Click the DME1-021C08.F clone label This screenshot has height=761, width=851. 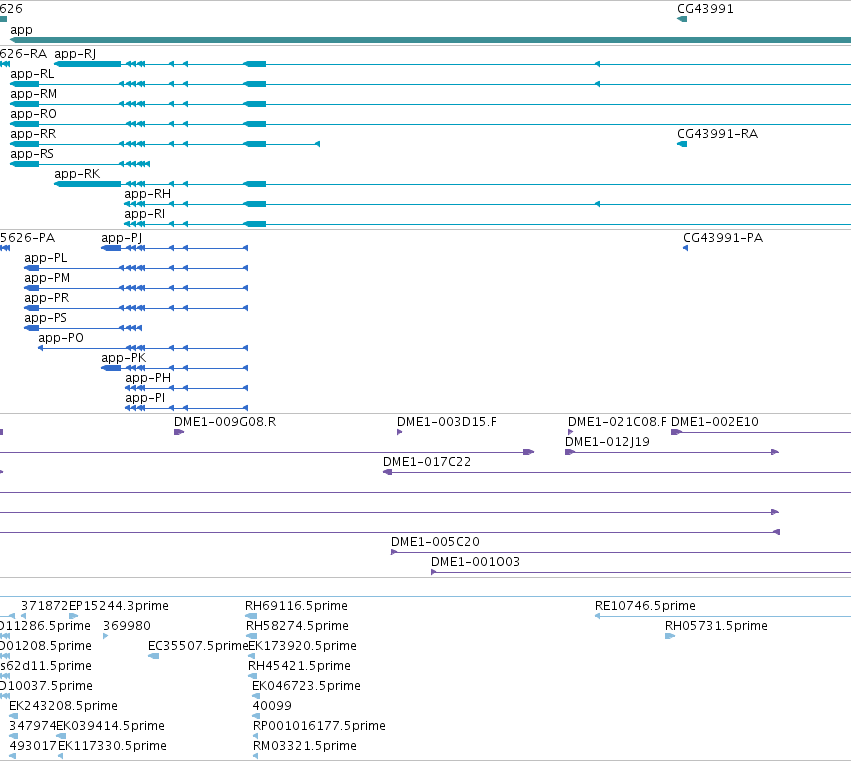tap(617, 422)
